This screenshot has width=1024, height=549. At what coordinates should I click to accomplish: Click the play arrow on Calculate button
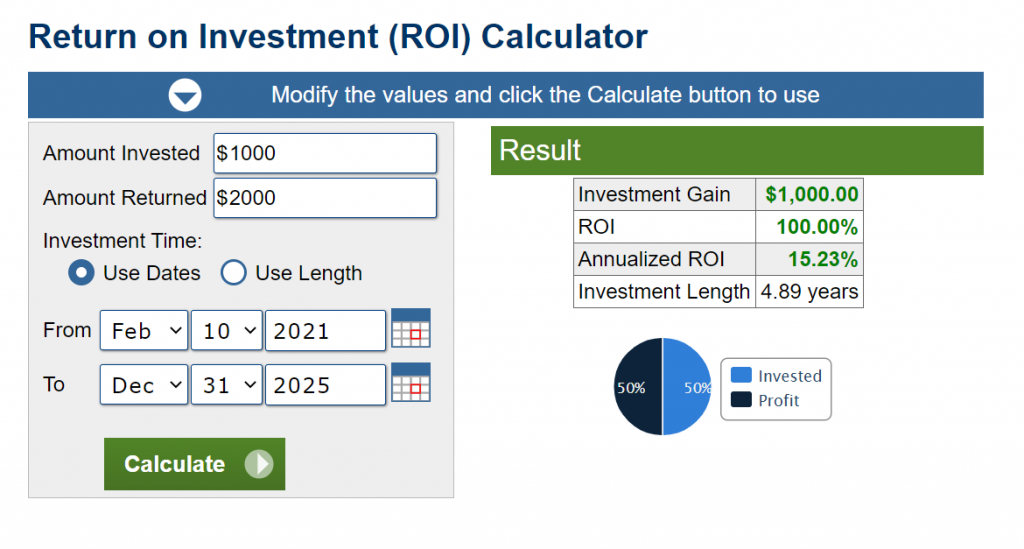pos(258,464)
